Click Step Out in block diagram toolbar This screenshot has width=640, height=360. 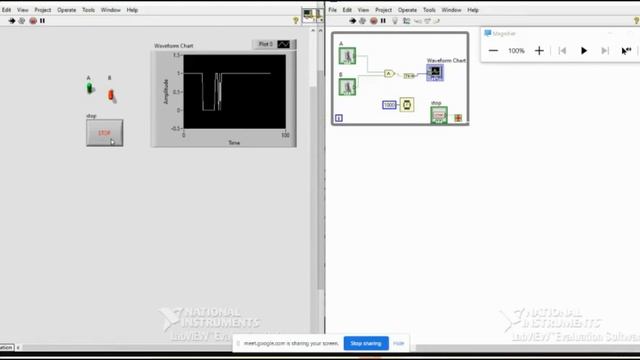(x=436, y=21)
